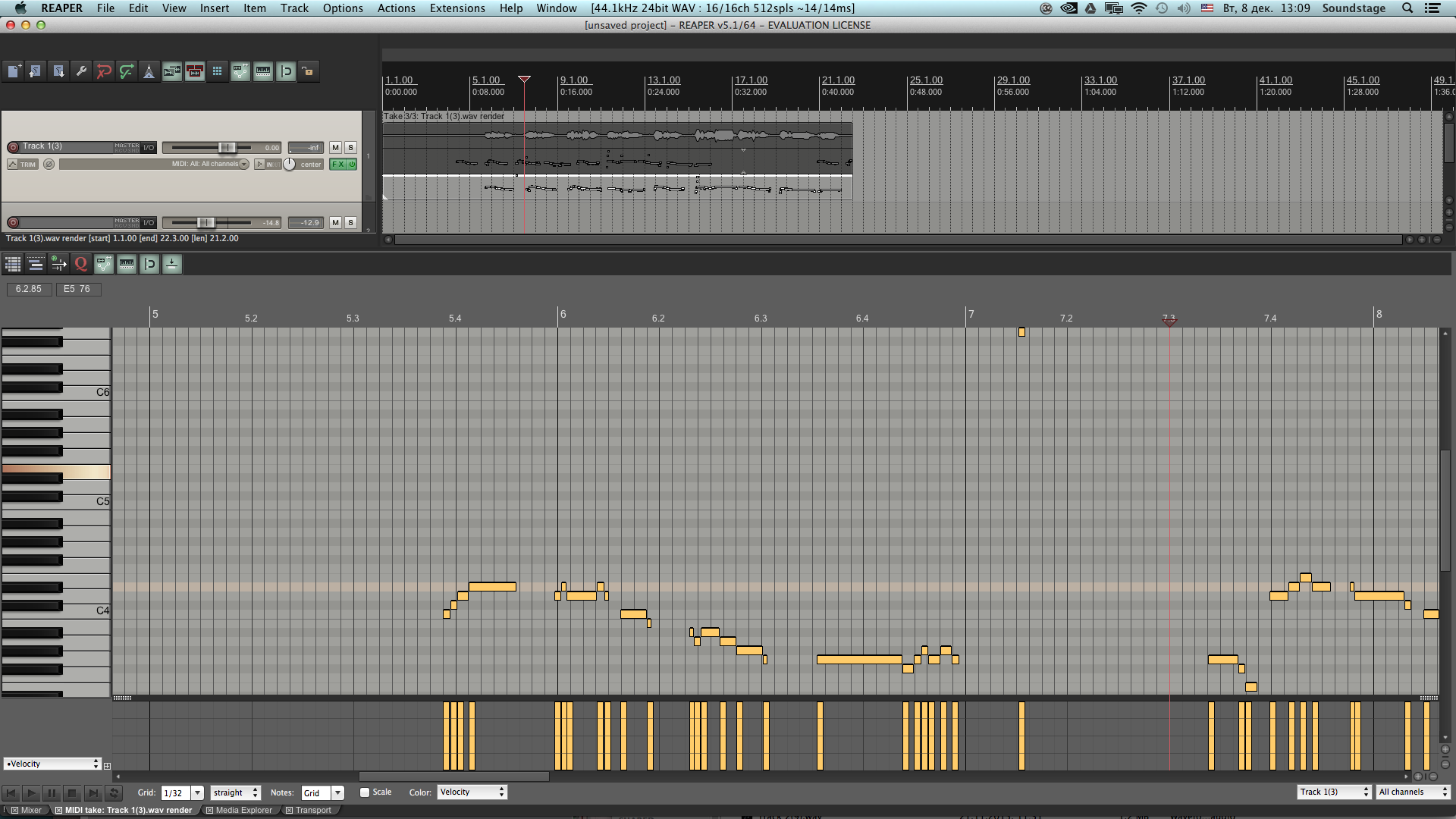
Task: Expand MIDI All channels input dropdown
Action: 244,165
